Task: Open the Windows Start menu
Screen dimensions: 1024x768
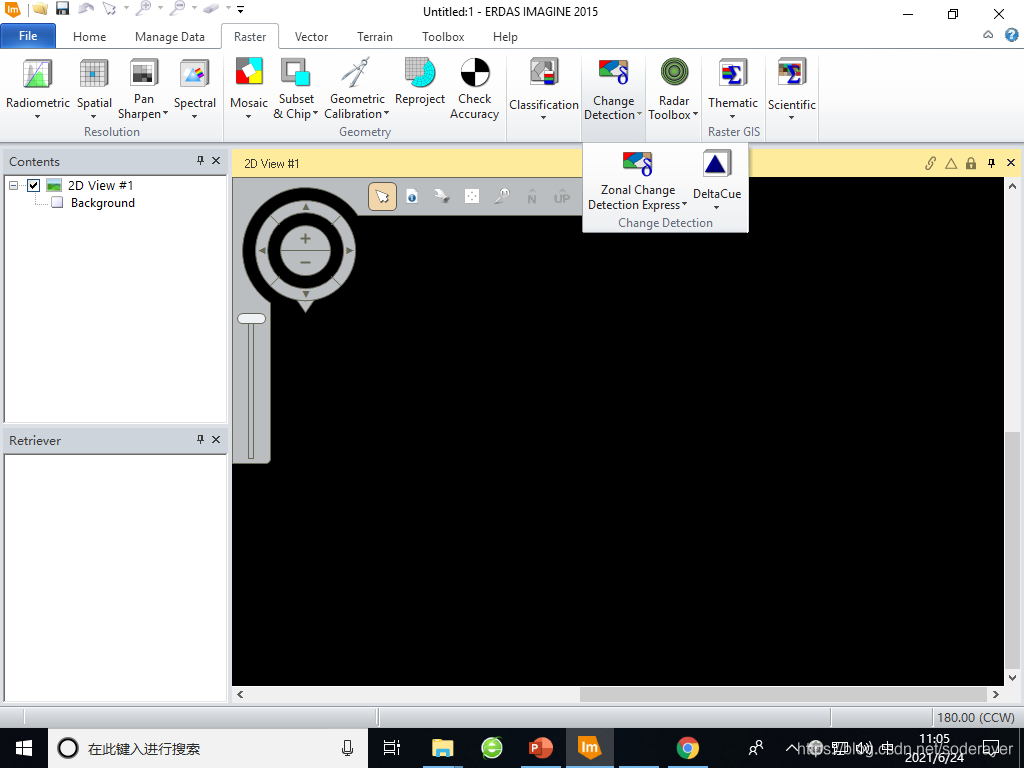Action: pos(24,748)
